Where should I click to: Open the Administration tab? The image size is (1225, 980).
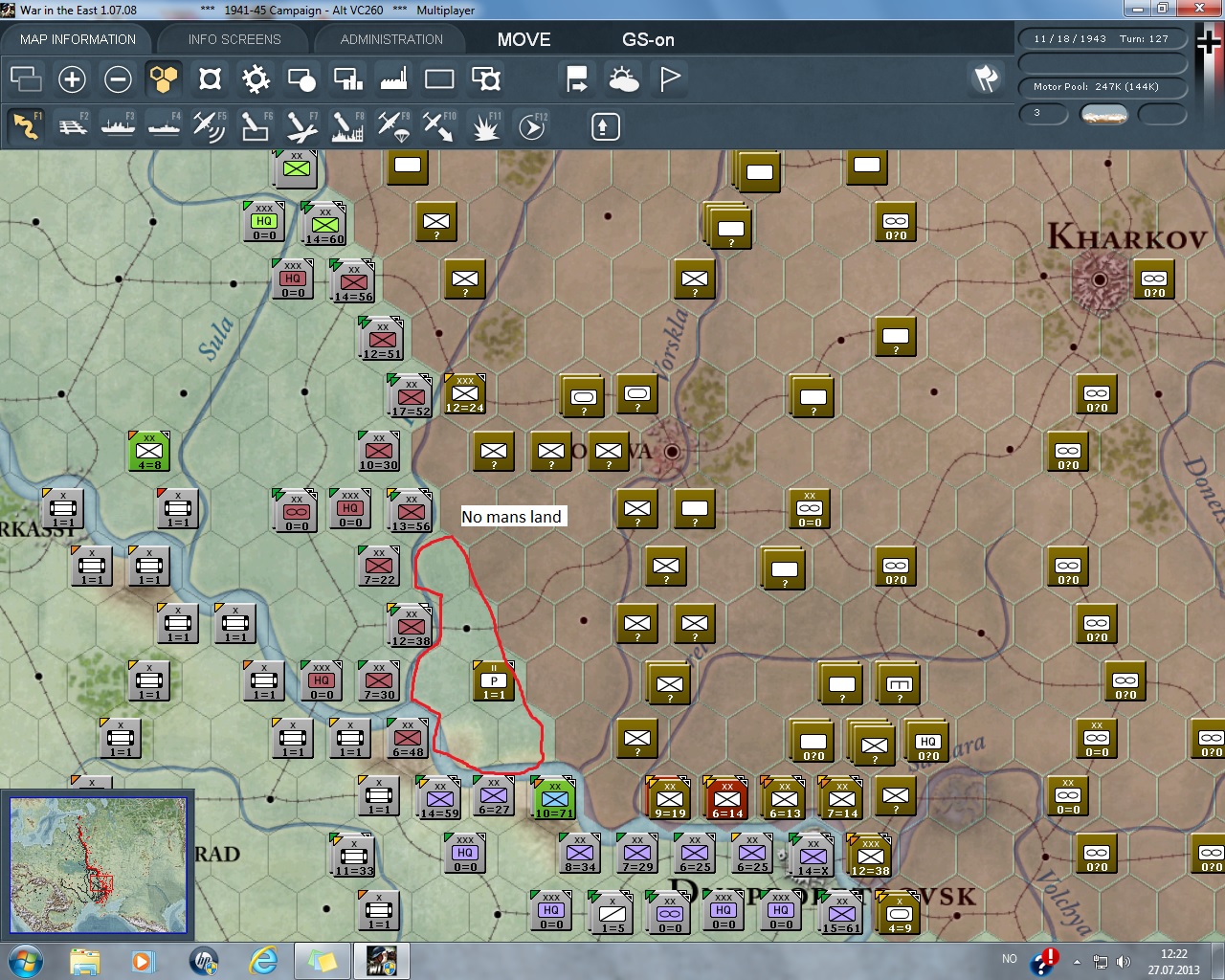[x=391, y=39]
